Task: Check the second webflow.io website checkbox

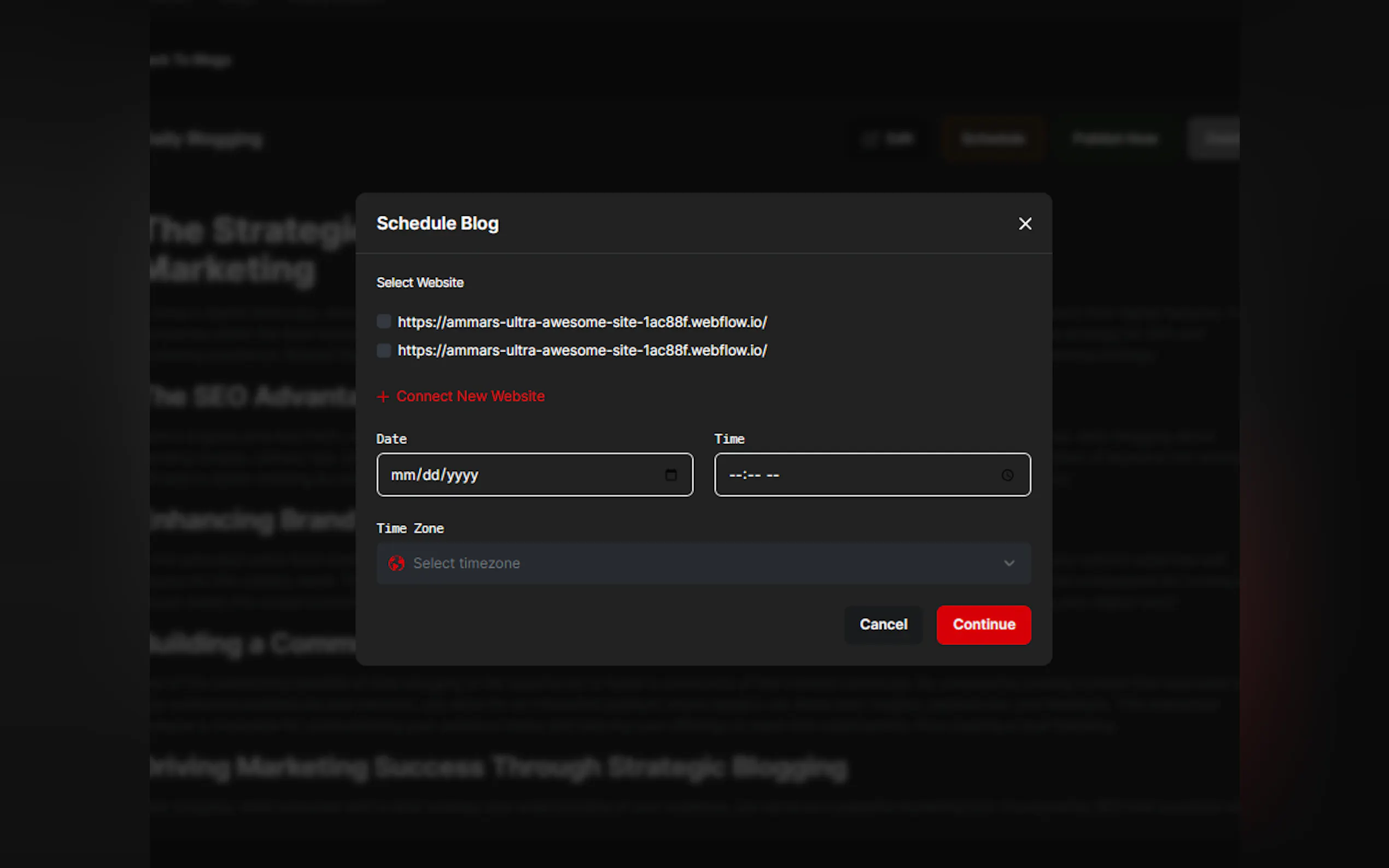Action: (x=383, y=350)
